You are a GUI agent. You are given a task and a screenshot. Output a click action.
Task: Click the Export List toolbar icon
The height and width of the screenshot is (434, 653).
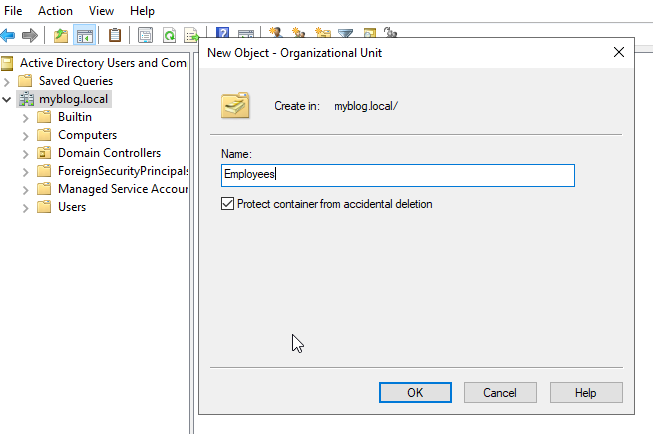(x=191, y=35)
